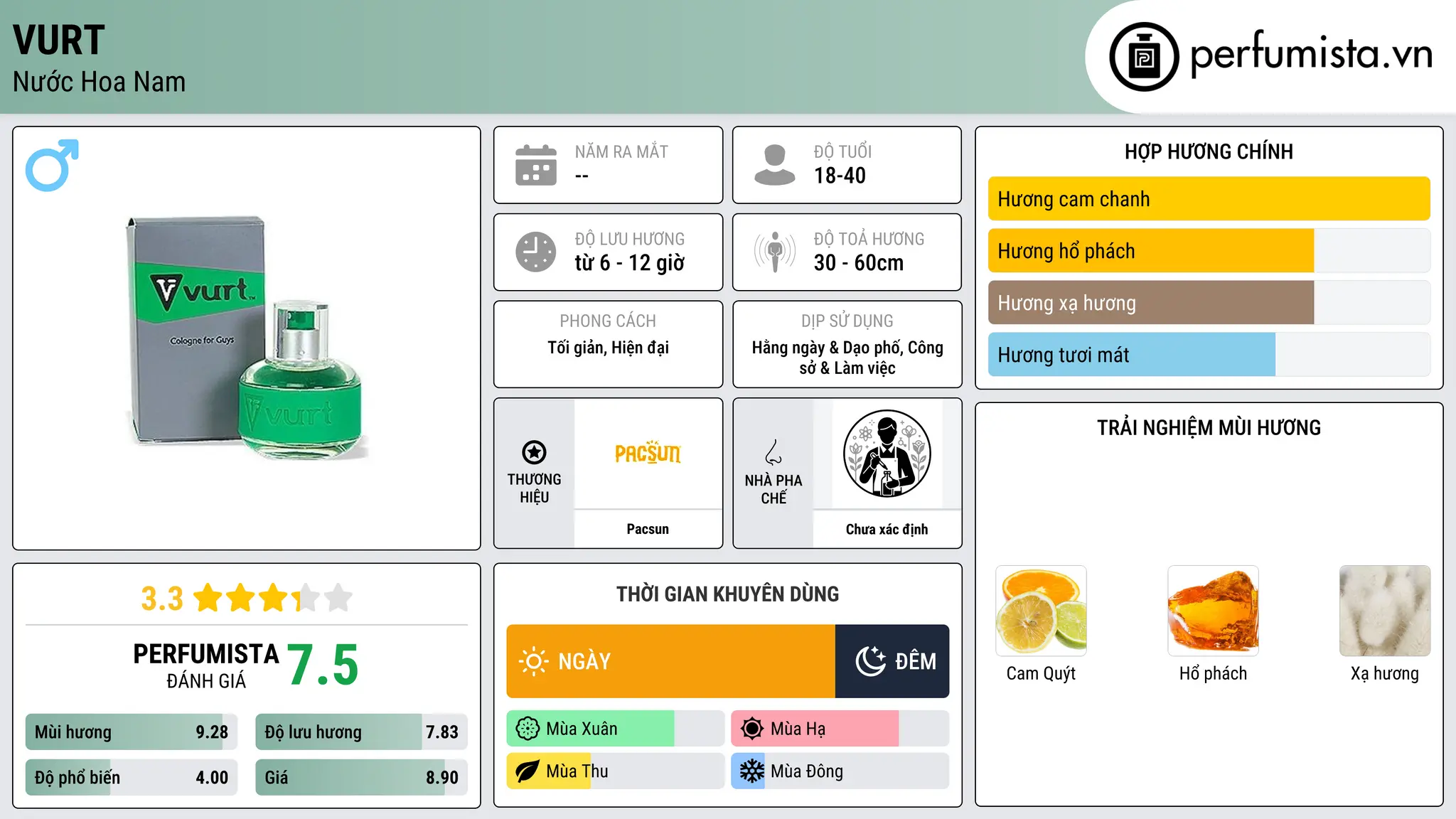Click the Phong cách label
The height and width of the screenshot is (819, 1456).
[x=608, y=321]
